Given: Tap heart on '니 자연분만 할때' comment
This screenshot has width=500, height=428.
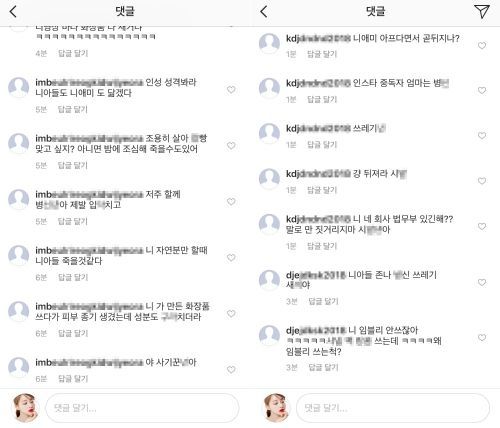Looking at the screenshot, I should coord(231,257).
